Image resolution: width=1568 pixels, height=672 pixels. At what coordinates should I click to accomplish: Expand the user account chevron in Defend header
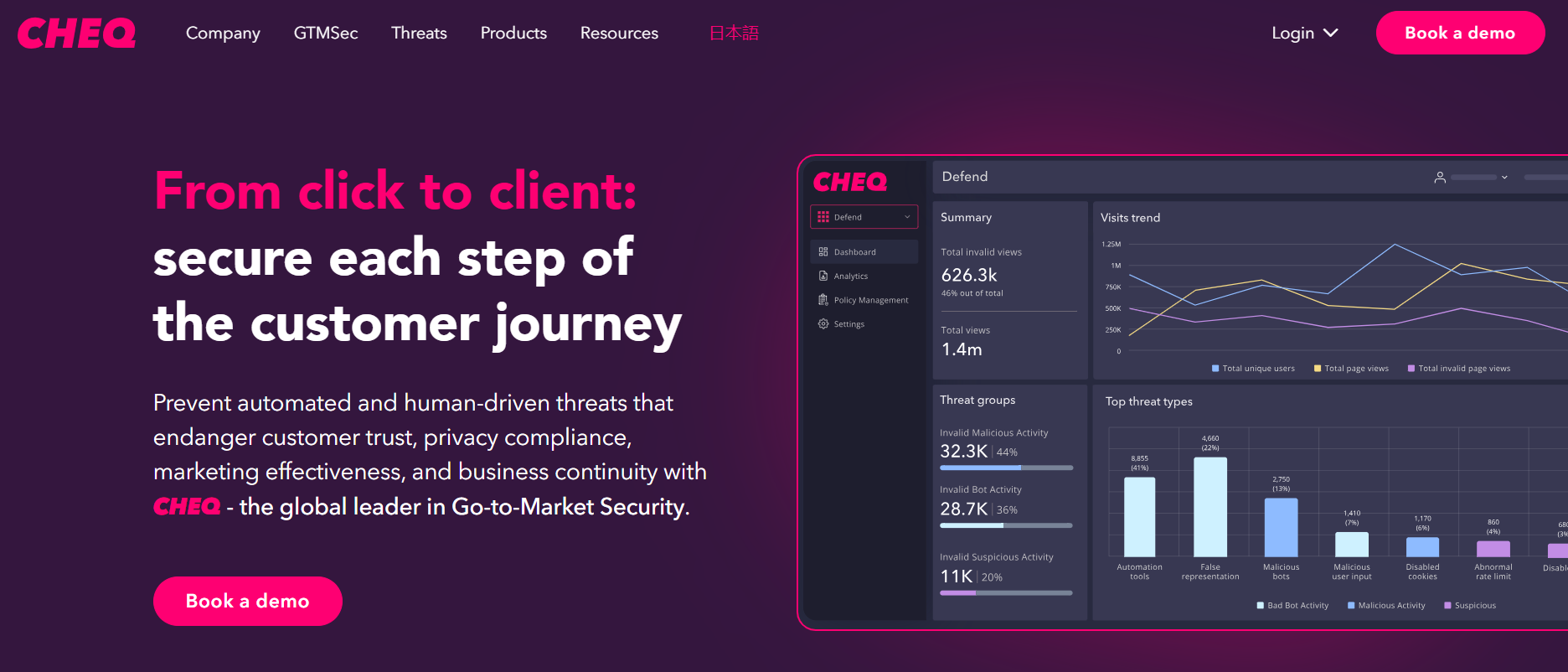point(1504,178)
